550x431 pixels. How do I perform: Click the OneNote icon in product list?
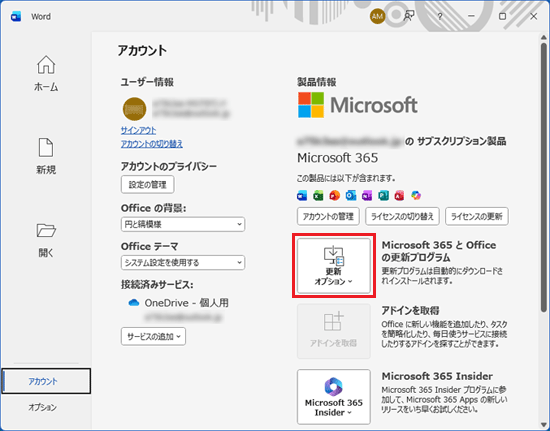[x=367, y=195]
